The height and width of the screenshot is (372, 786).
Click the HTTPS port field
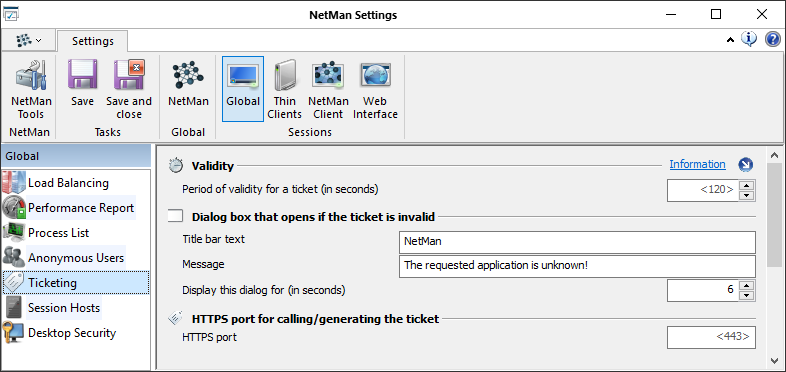pos(711,337)
